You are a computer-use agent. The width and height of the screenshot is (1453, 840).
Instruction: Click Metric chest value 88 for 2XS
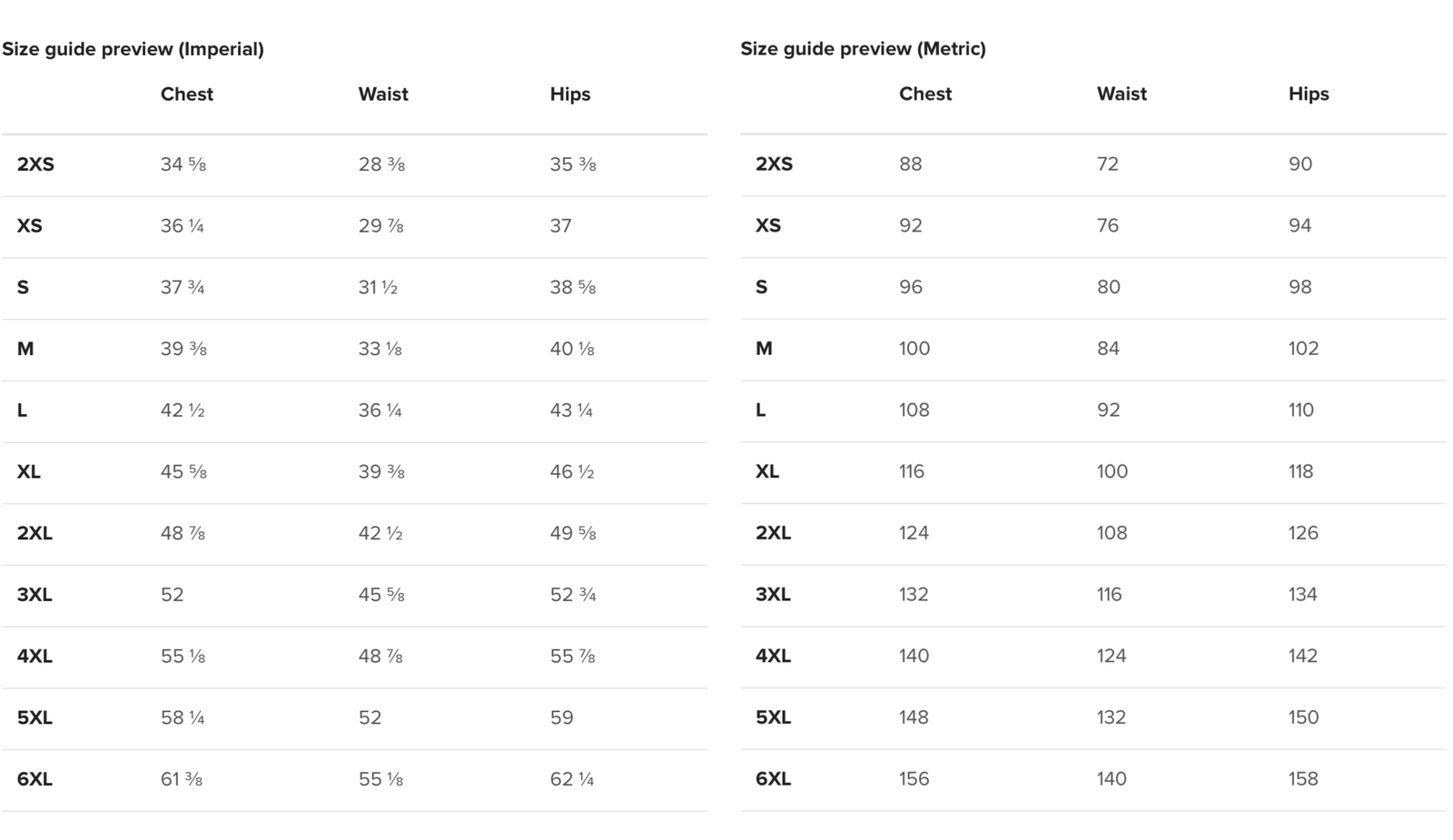[x=910, y=164]
